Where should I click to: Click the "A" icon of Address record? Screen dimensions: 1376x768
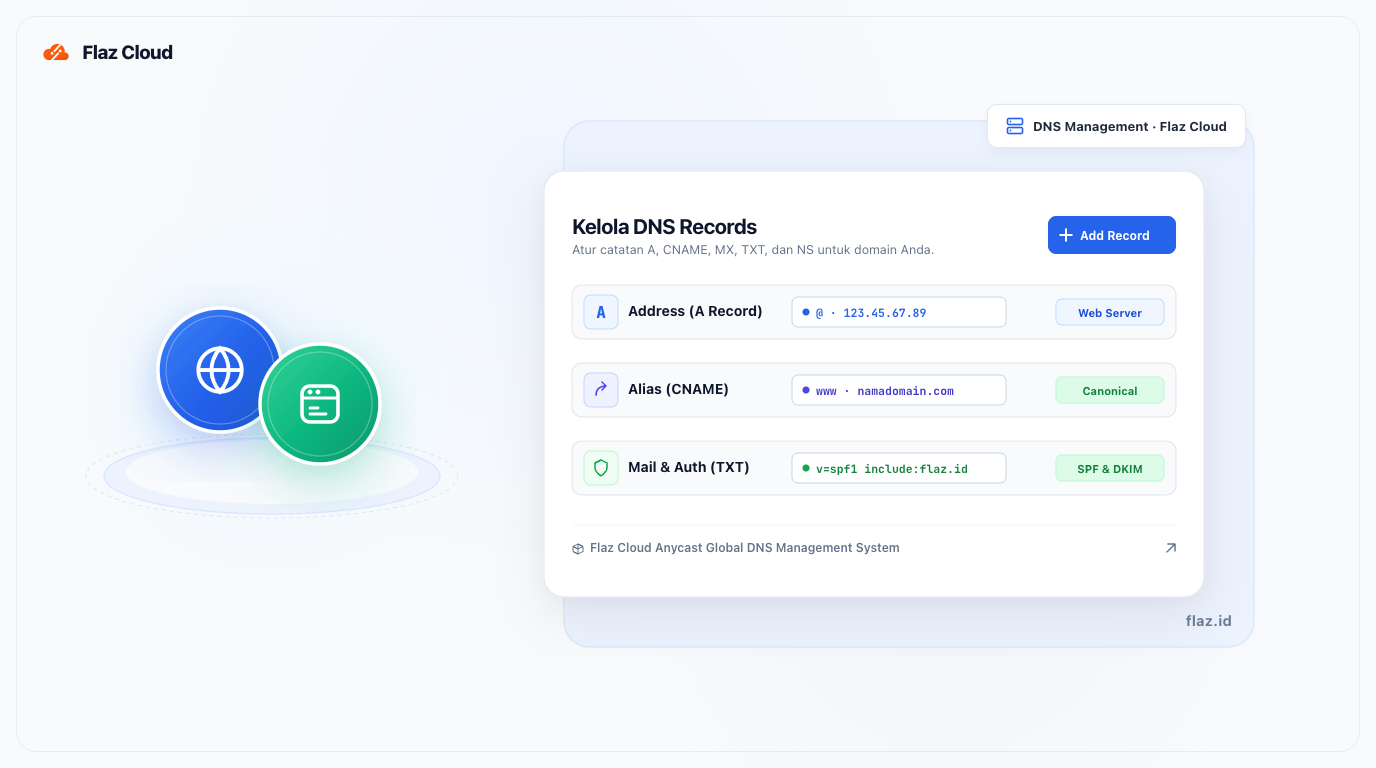point(601,312)
